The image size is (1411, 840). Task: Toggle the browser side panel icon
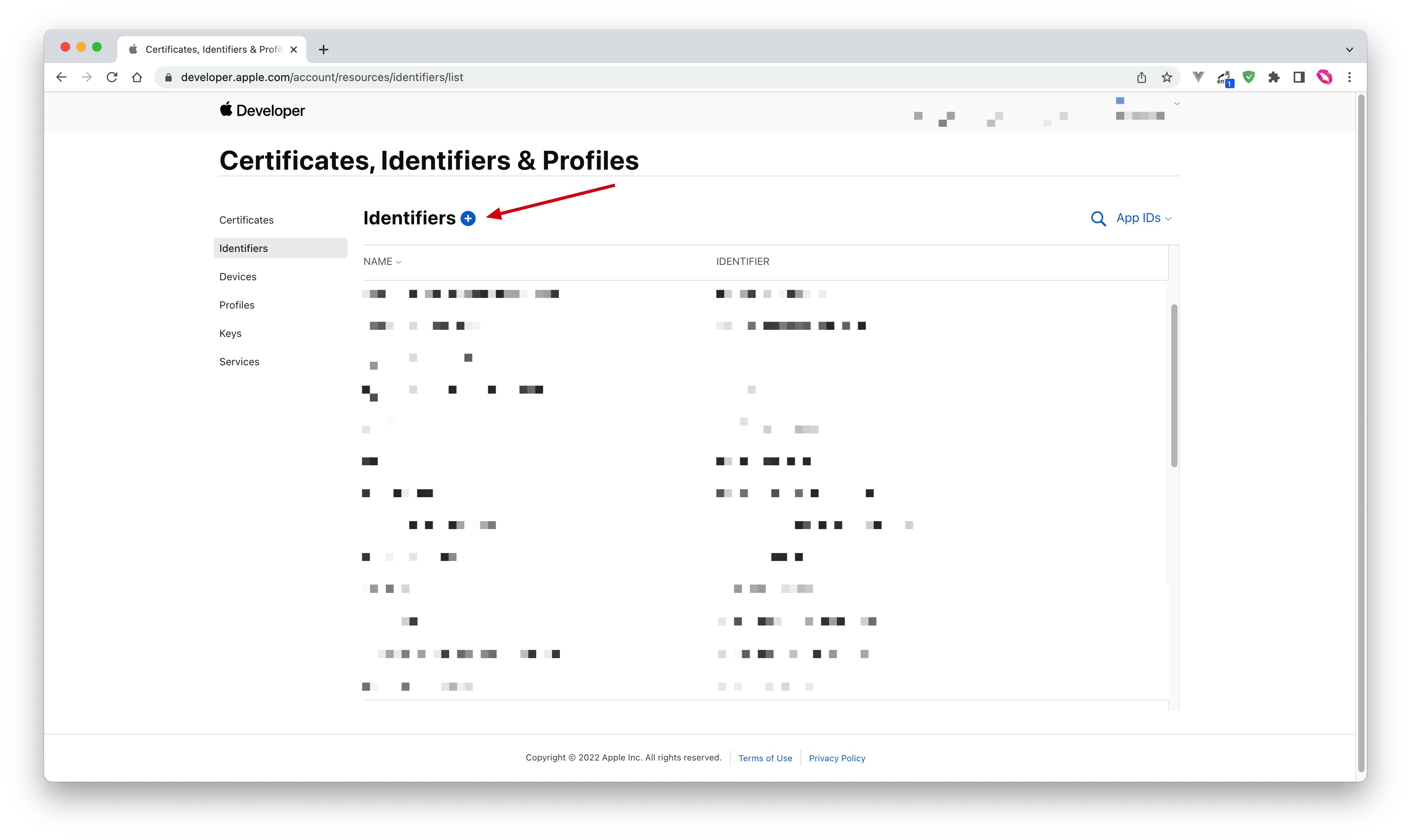[1298, 78]
